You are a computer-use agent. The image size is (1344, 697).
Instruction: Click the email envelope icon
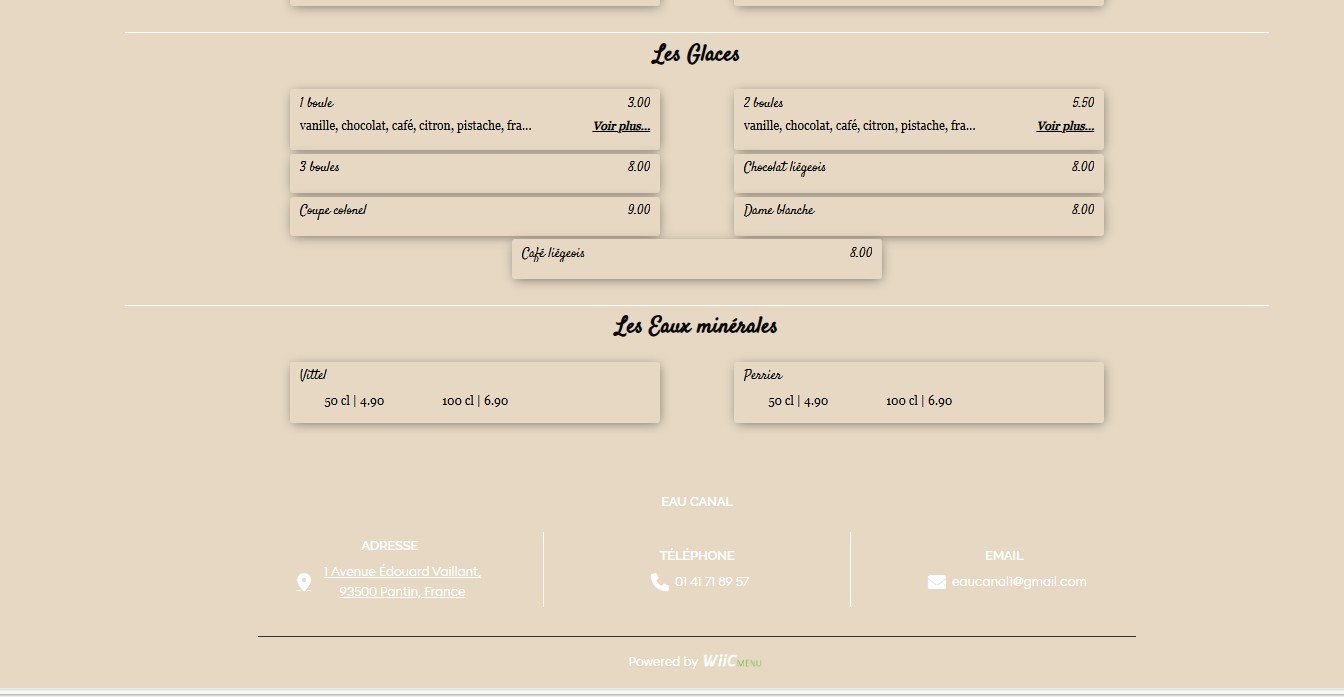pyautogui.click(x=937, y=582)
